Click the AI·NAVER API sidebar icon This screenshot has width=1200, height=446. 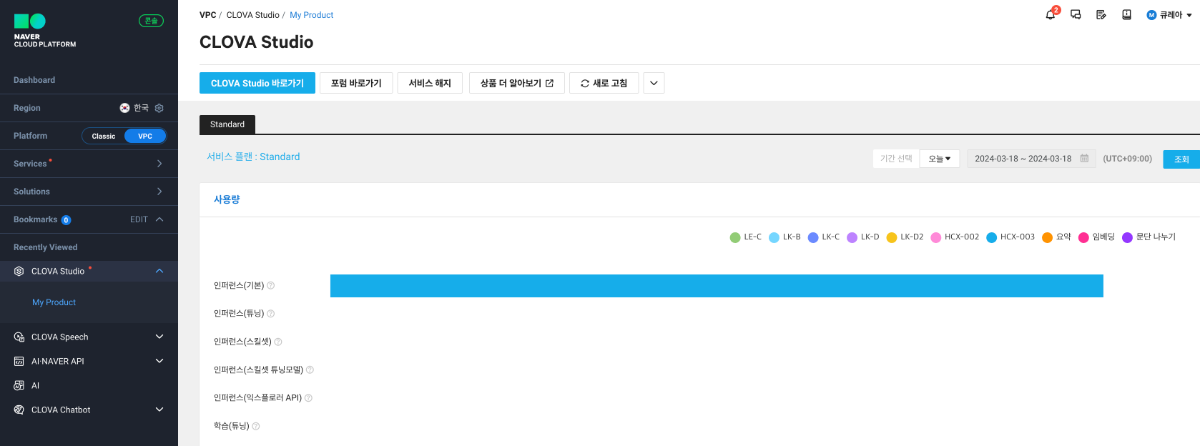tap(19, 361)
